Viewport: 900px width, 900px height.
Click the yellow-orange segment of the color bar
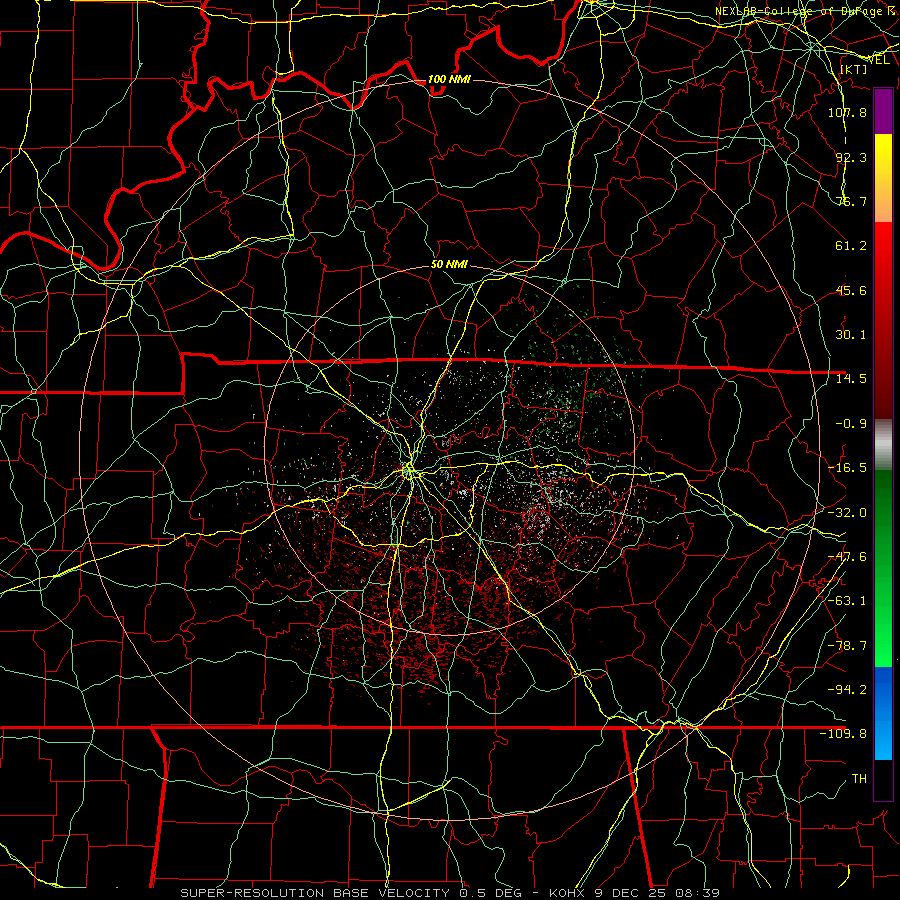pyautogui.click(x=883, y=178)
